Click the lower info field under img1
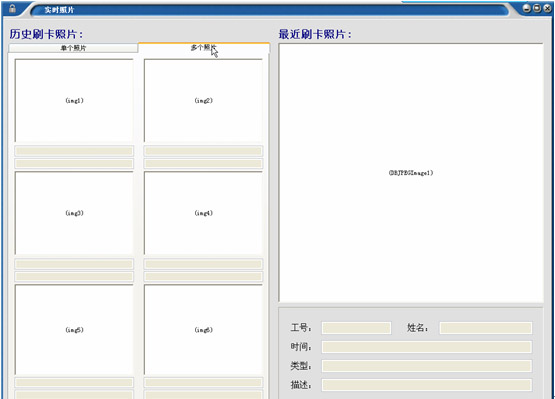 pos(74,164)
